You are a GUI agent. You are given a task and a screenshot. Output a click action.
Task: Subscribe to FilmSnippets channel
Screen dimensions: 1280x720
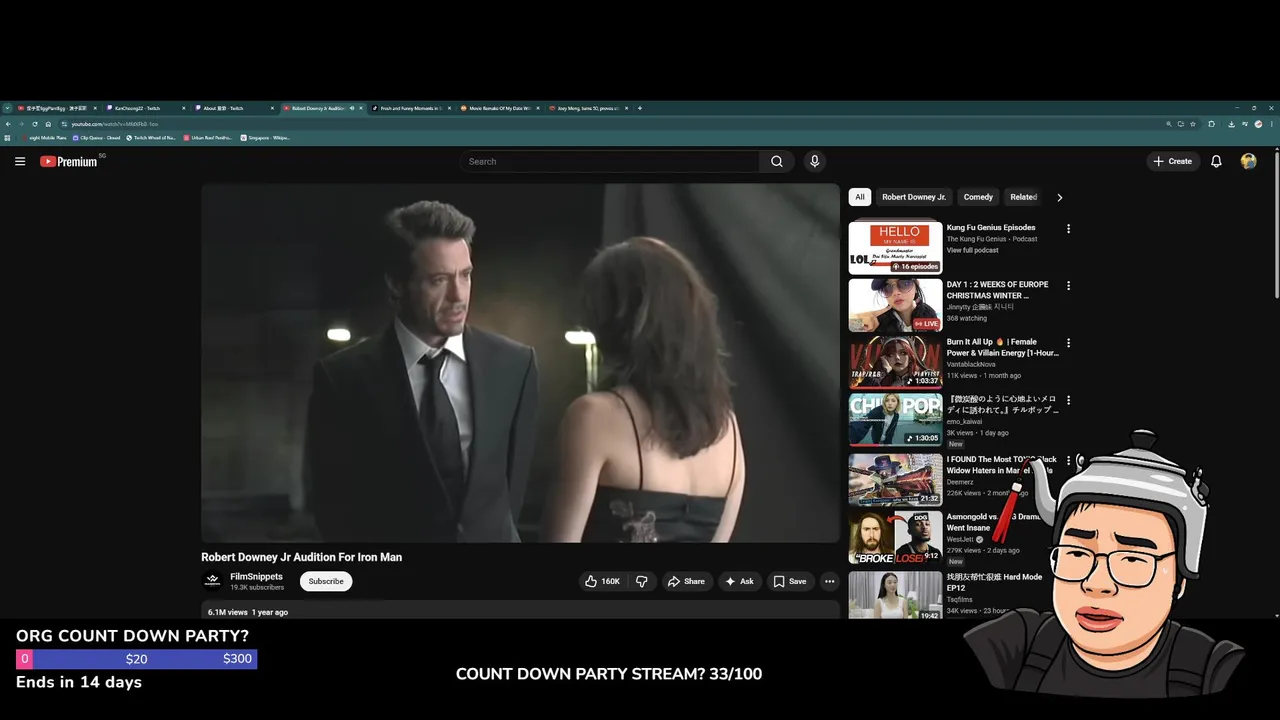coord(326,581)
